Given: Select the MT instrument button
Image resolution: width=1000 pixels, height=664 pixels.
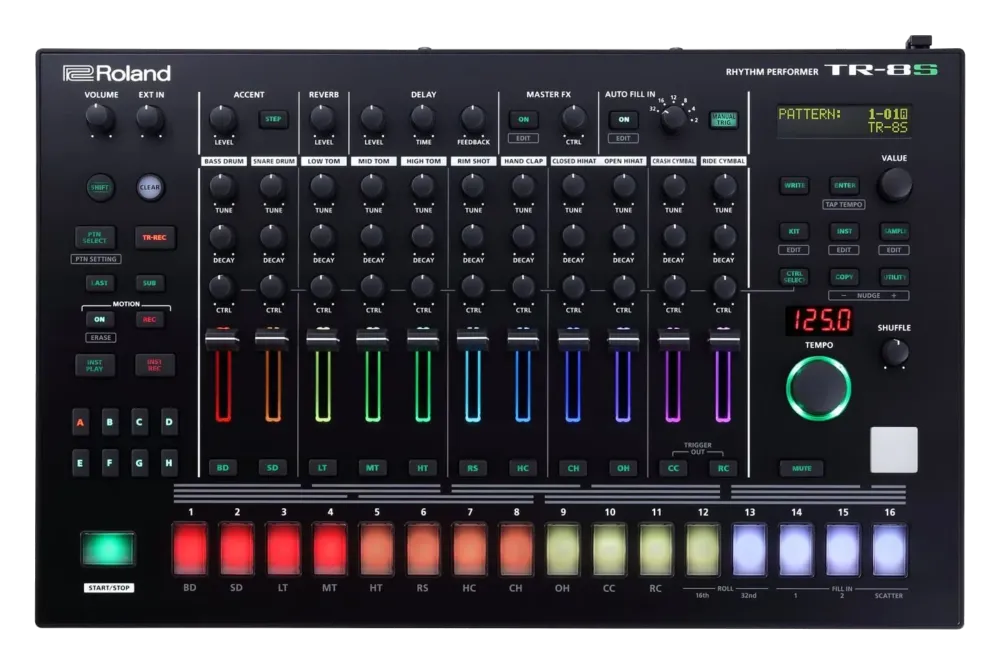Looking at the screenshot, I should pyautogui.click(x=372, y=468).
